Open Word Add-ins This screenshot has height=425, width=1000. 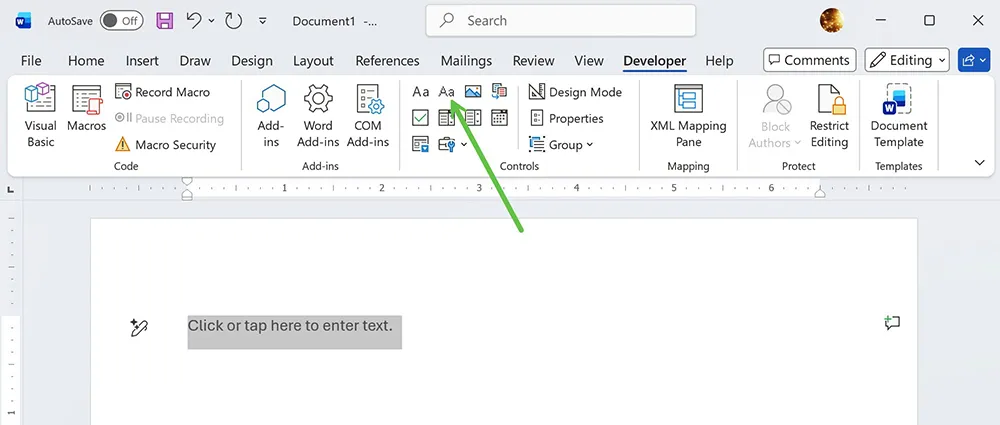point(318,116)
